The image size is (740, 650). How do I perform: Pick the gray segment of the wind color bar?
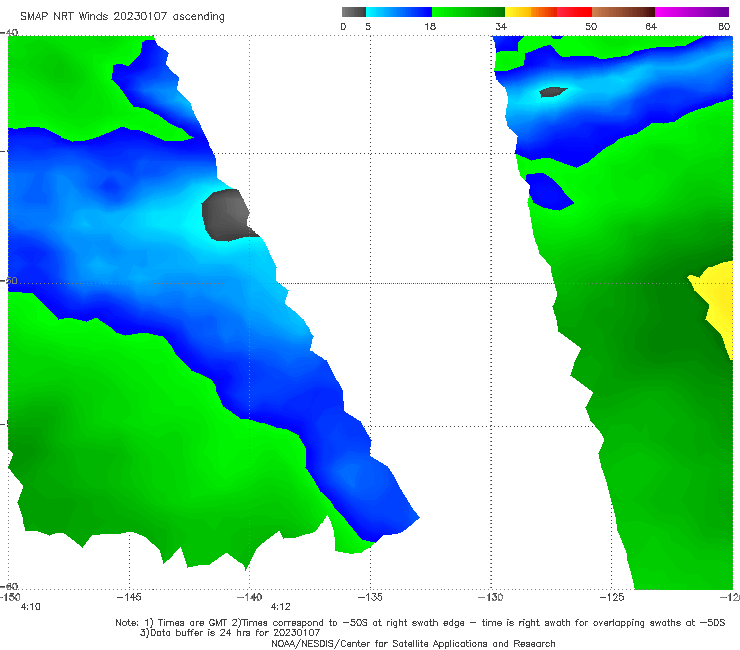pos(353,12)
